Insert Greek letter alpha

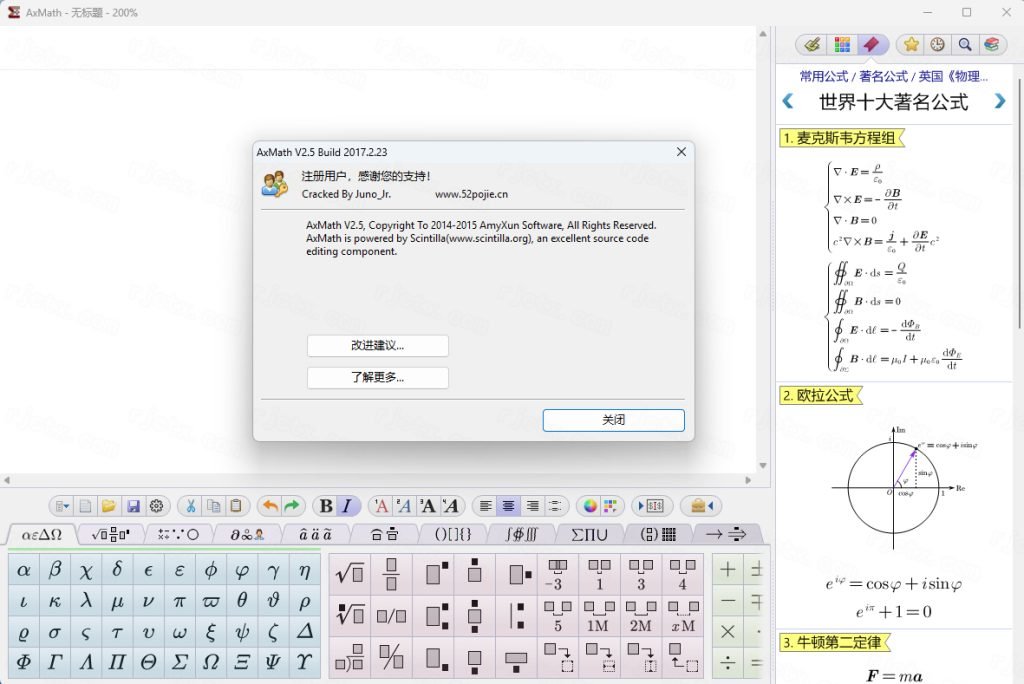[x=24, y=571]
